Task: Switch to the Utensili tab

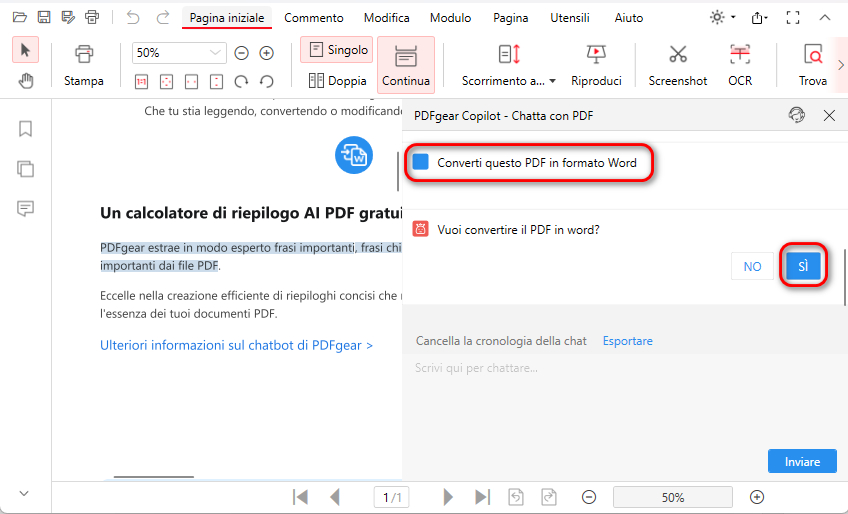Action: coord(570,18)
